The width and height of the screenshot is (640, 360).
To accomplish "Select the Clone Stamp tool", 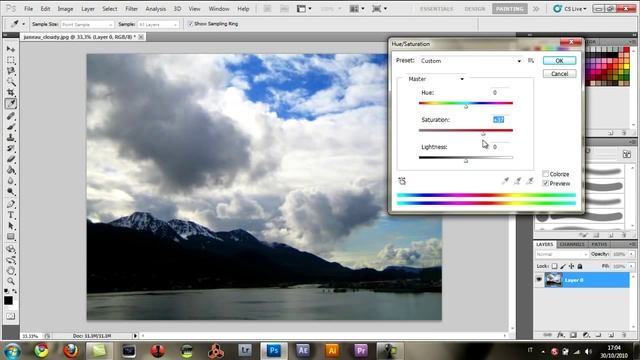I will click(11, 138).
